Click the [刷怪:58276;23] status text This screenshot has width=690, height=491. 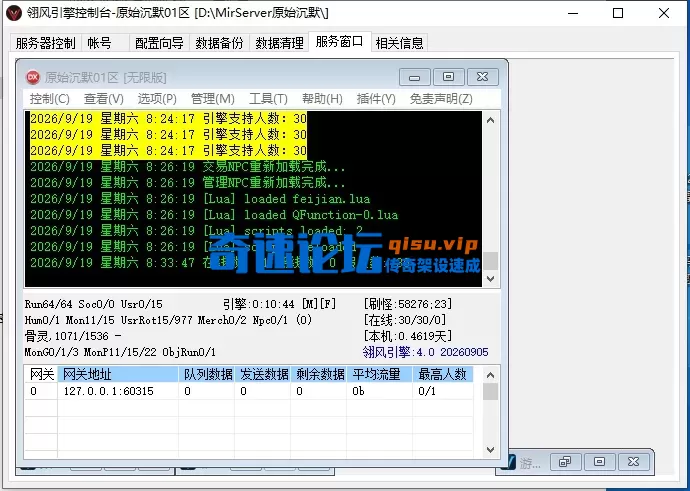(408, 304)
